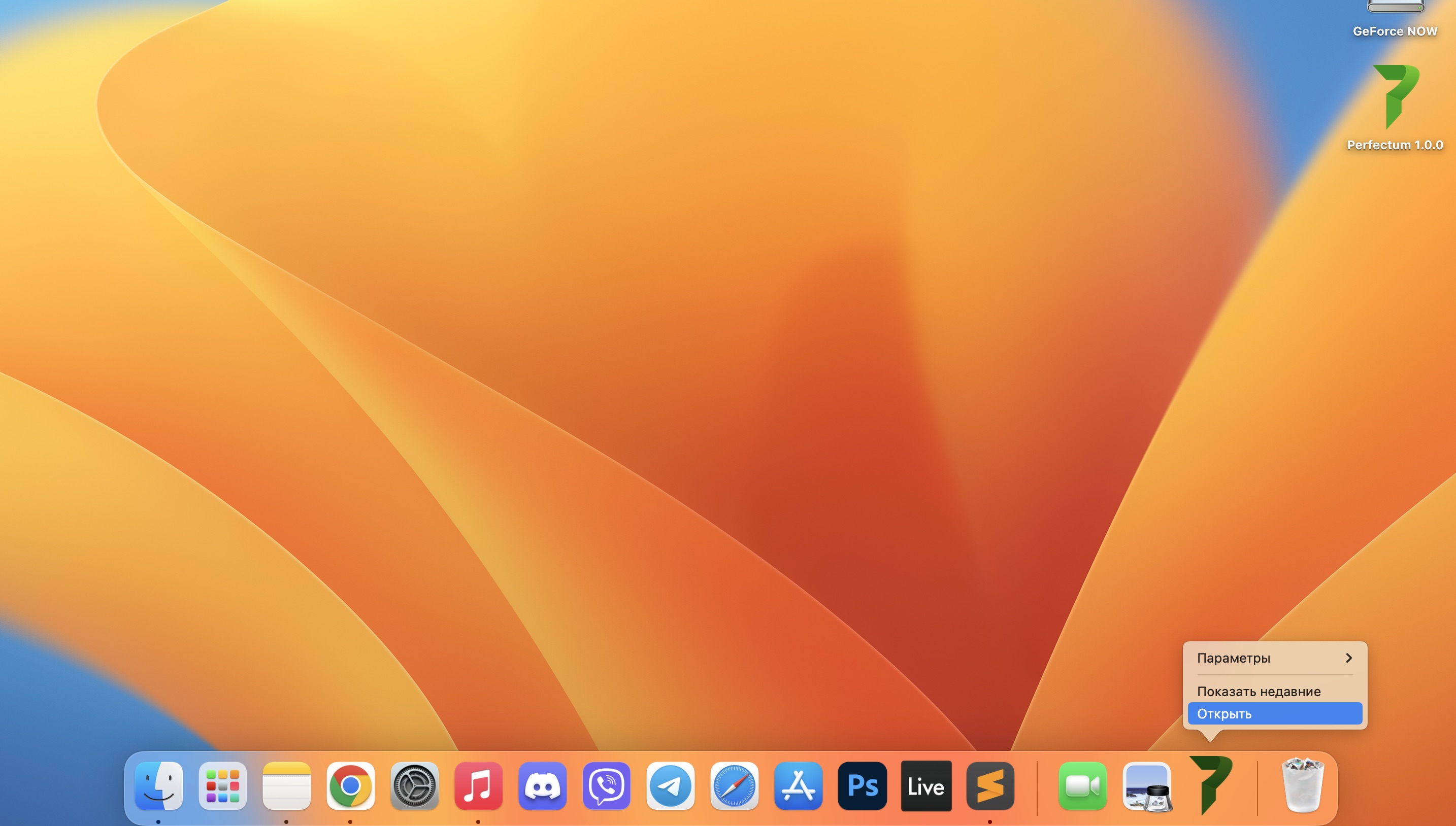The height and width of the screenshot is (826, 1456).
Task: Open Ableton Live from the dock
Action: pos(926,786)
